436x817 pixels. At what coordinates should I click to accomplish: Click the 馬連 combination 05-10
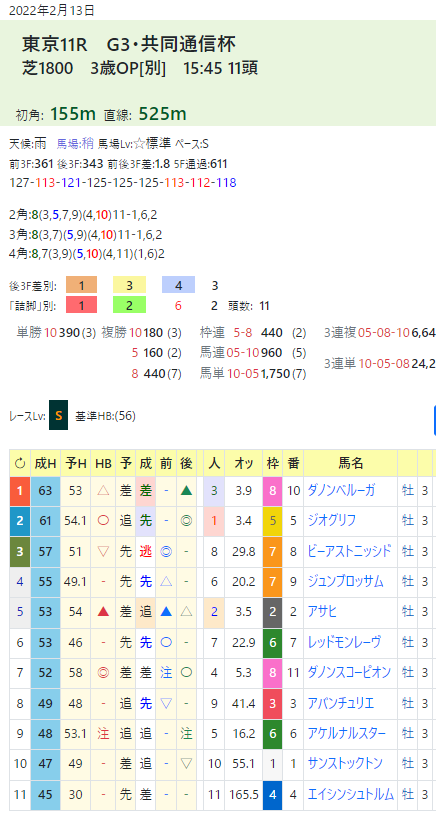click(242, 353)
